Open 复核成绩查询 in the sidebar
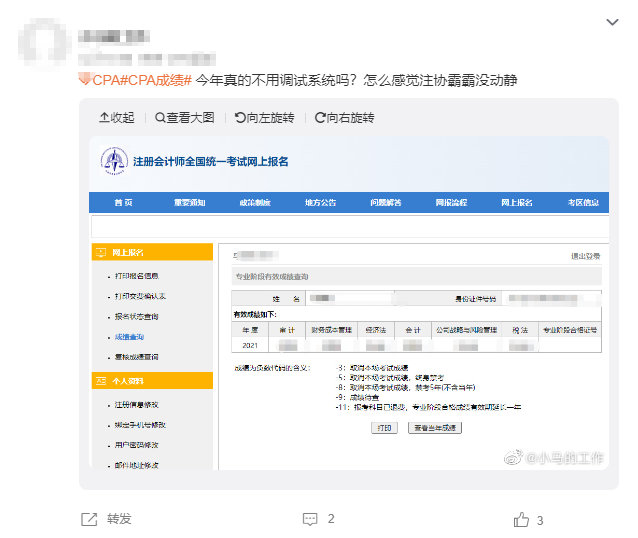 tap(137, 357)
